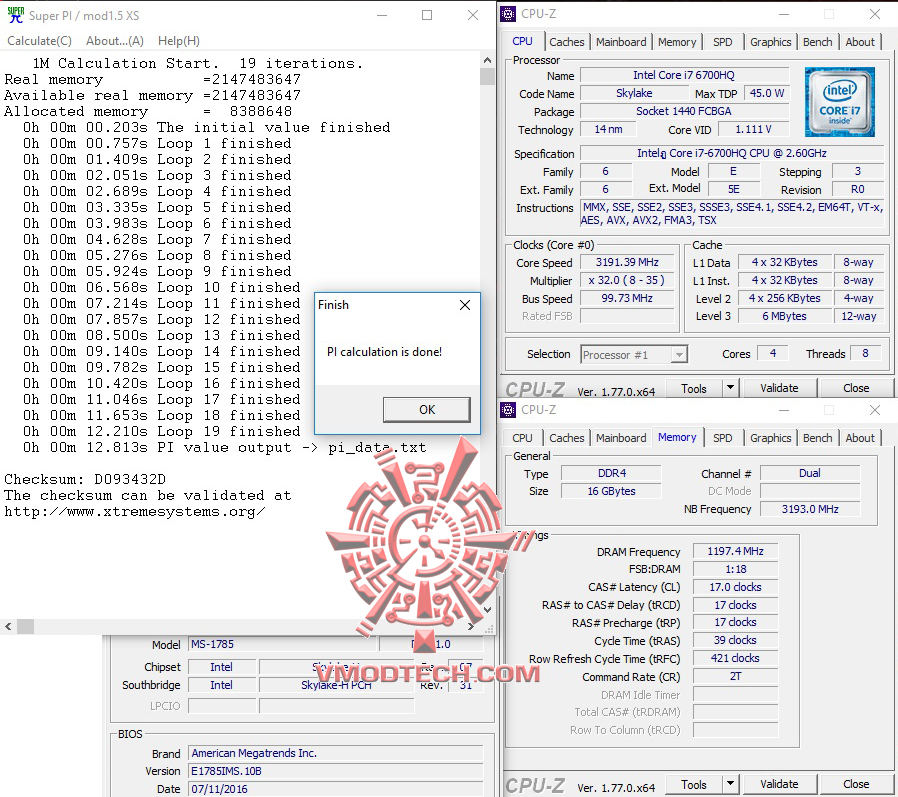Click the memory Type value DDR4

[x=611, y=474]
